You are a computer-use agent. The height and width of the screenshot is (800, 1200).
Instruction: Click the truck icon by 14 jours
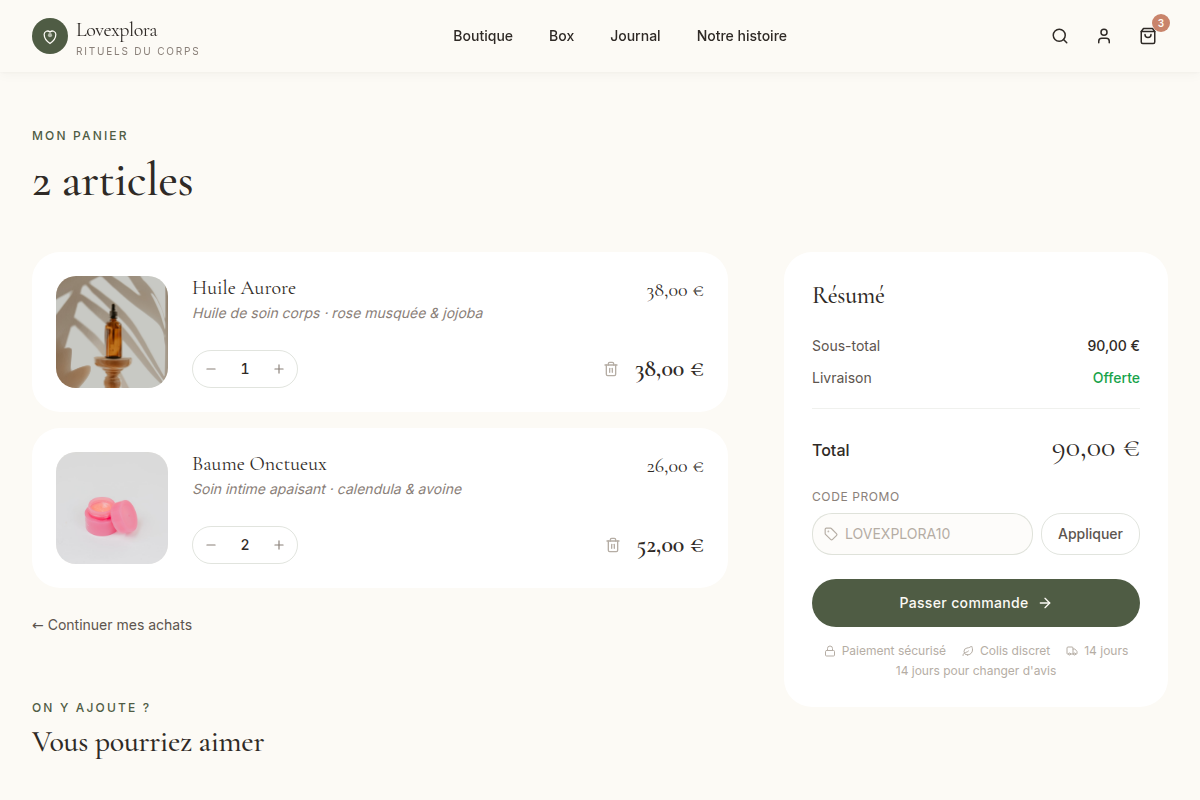[1072, 651]
